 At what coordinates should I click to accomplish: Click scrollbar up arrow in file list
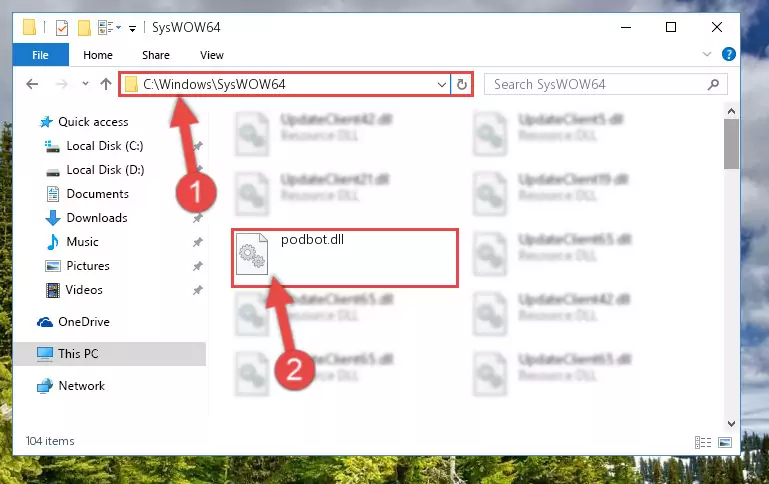click(731, 111)
